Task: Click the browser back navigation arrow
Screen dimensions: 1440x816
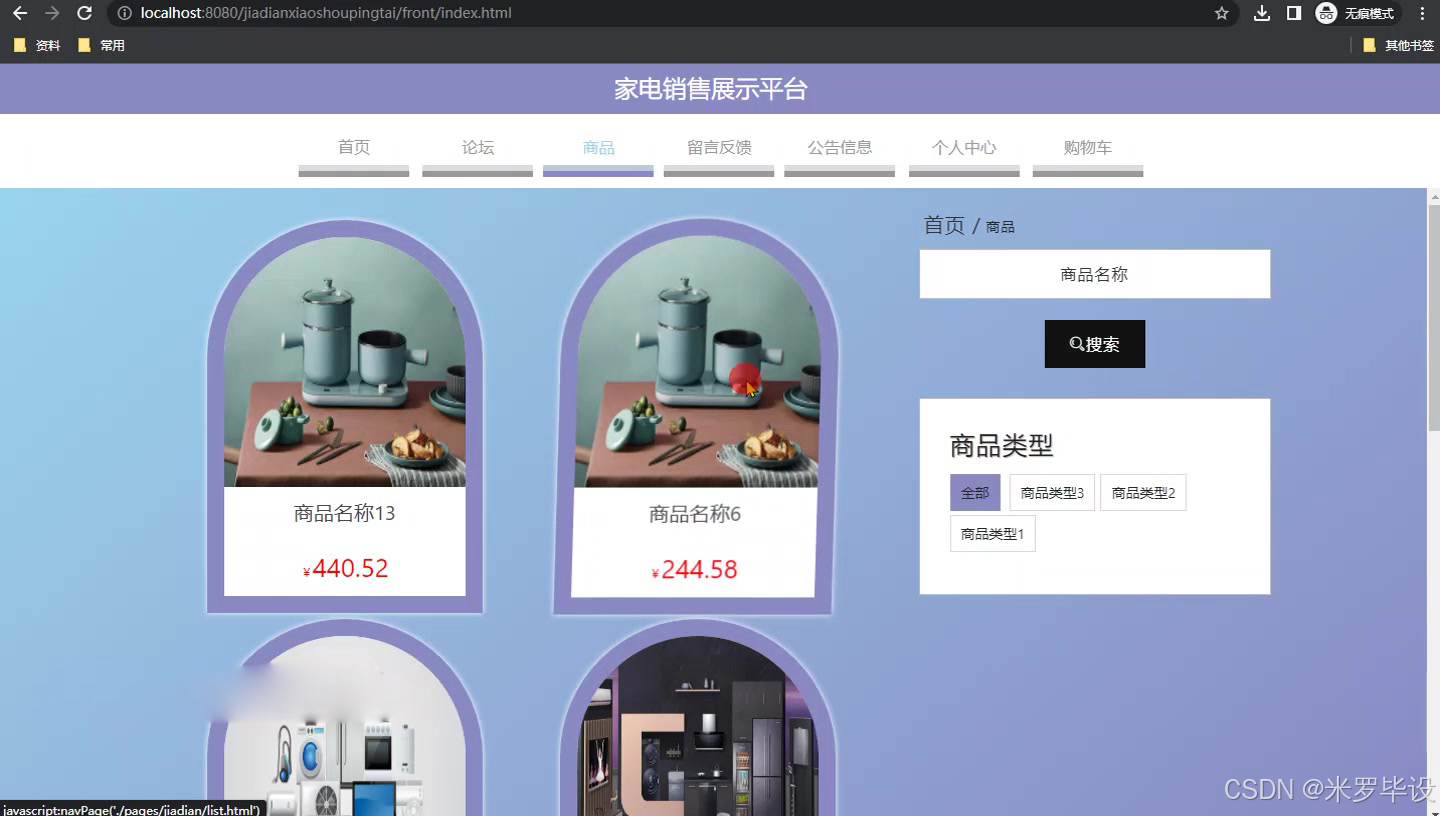Action: pos(20,13)
